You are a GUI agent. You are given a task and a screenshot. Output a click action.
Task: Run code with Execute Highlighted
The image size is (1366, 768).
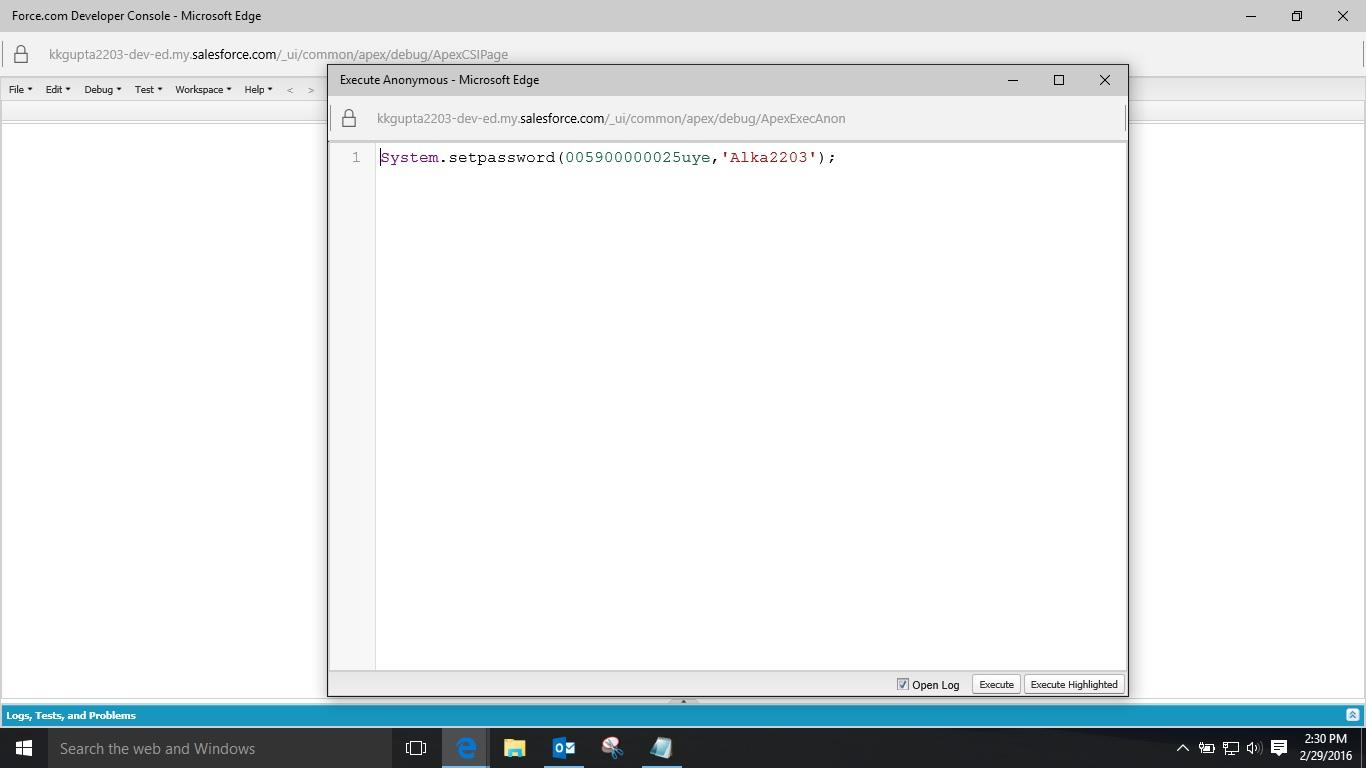click(1074, 684)
